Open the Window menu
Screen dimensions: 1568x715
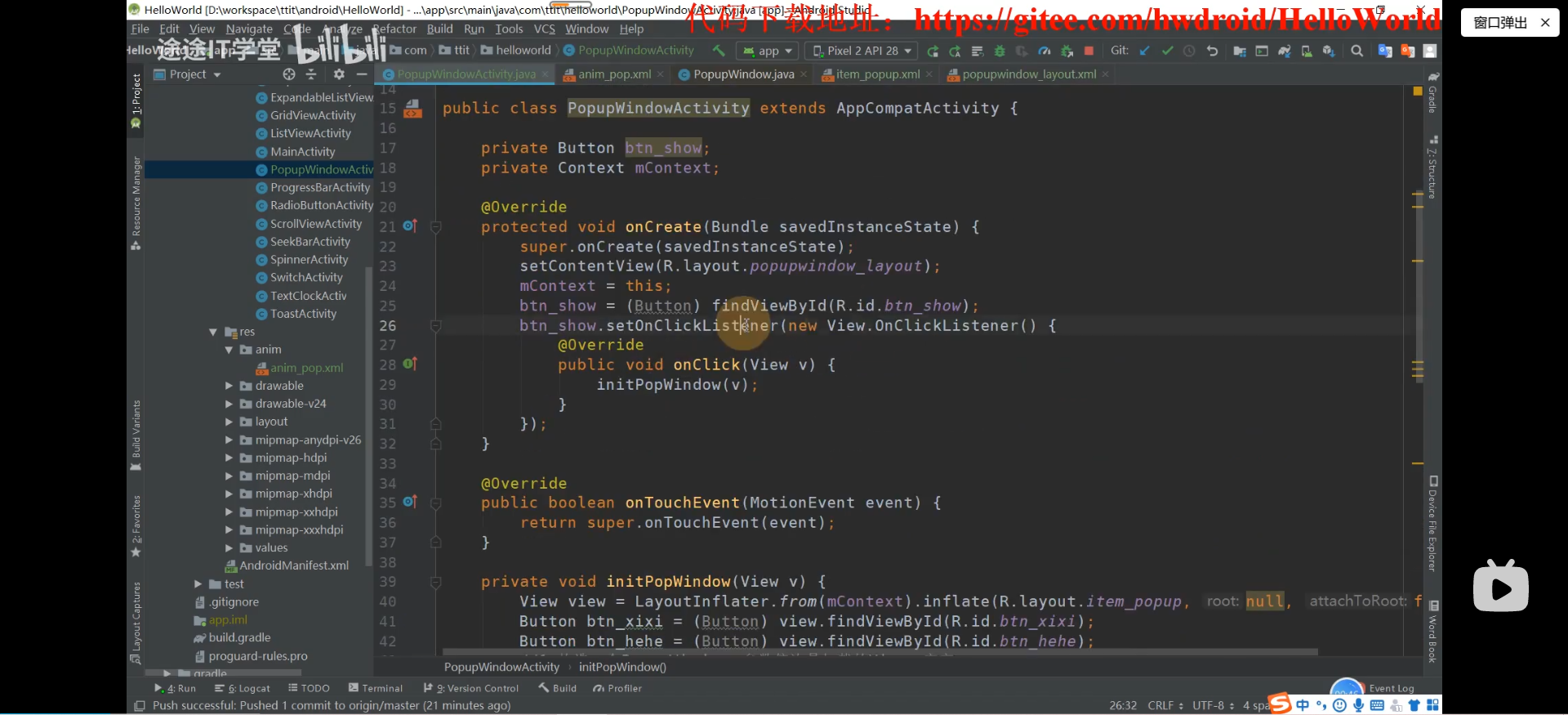click(587, 29)
